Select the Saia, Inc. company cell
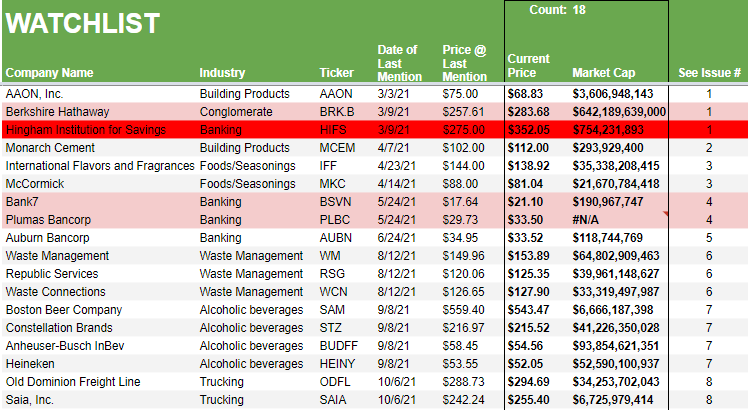The image size is (748, 410). (30, 399)
